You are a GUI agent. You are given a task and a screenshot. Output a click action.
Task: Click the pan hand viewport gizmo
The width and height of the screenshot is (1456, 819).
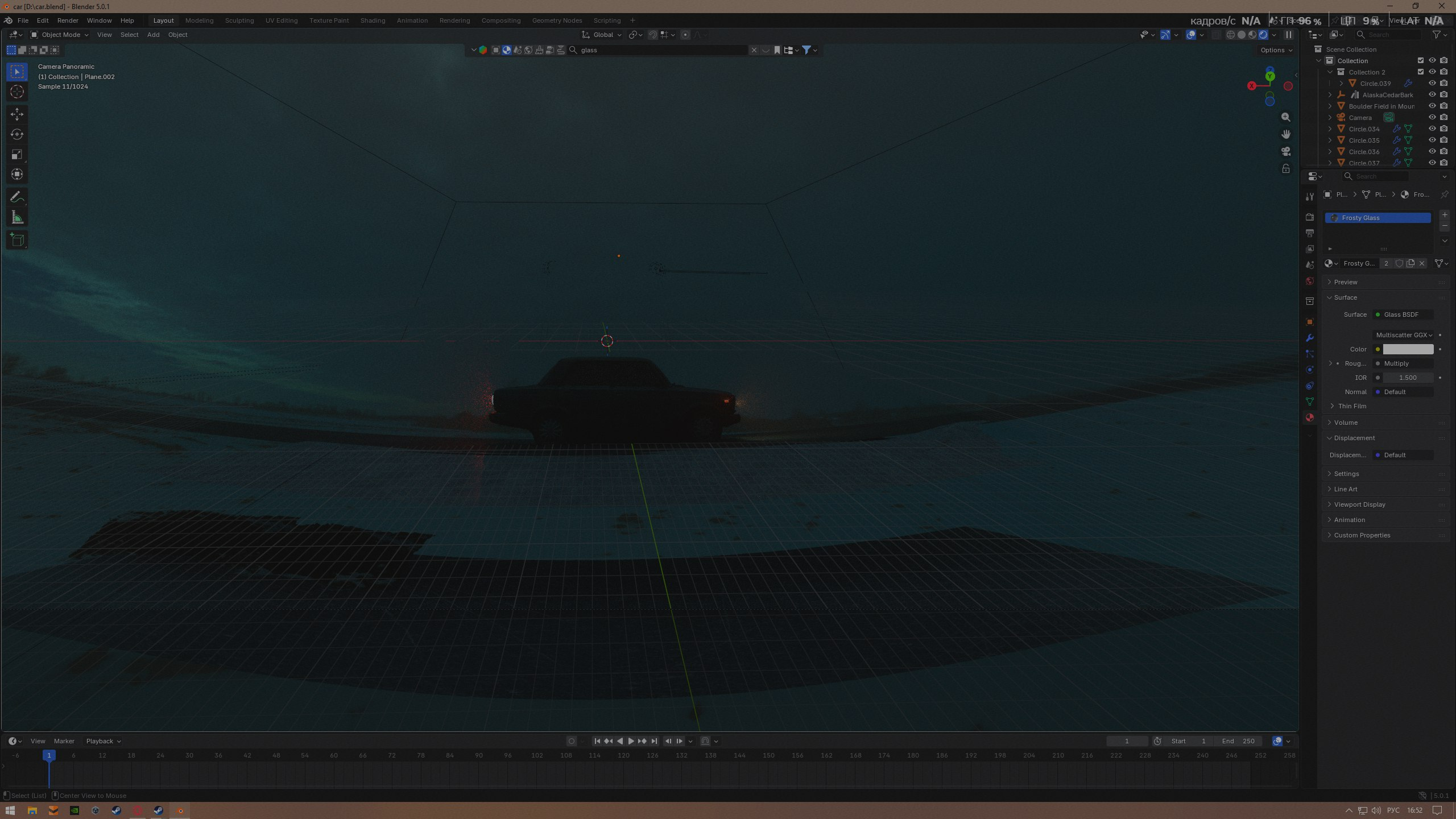tap(1285, 134)
